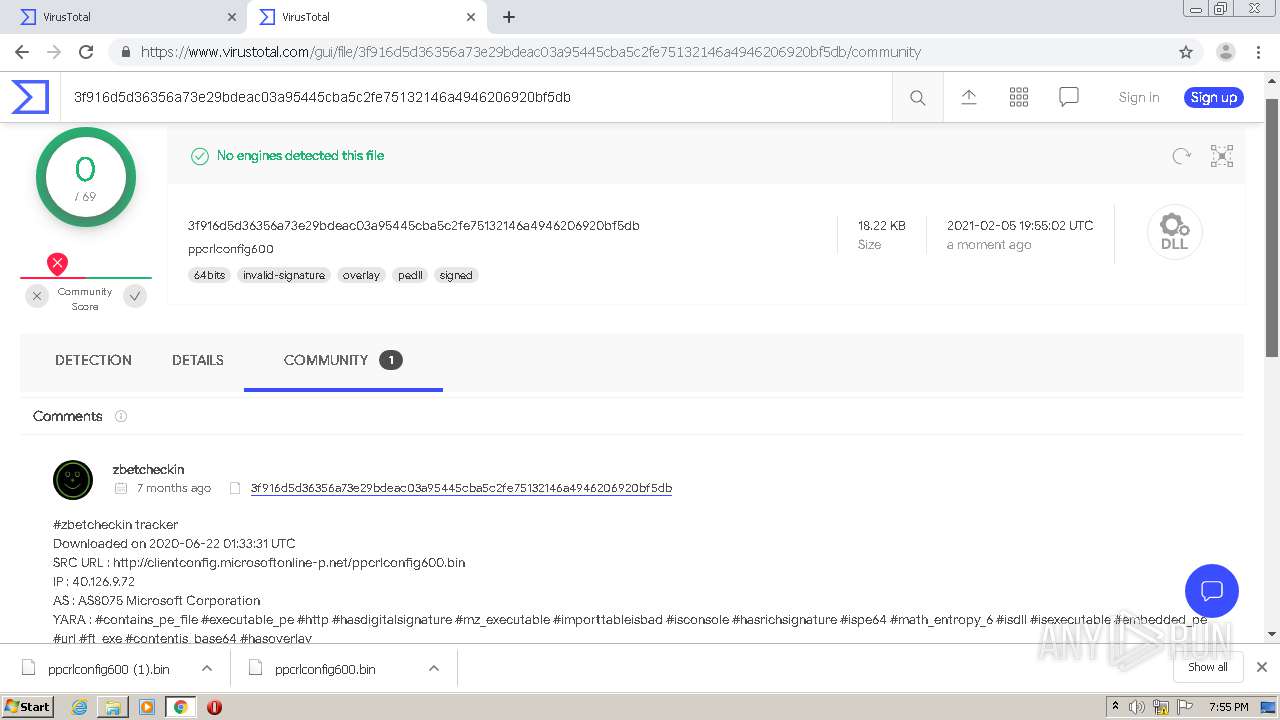Expand options for ppcrlconfig600.bin download
This screenshot has width=1280, height=720.
click(x=434, y=668)
